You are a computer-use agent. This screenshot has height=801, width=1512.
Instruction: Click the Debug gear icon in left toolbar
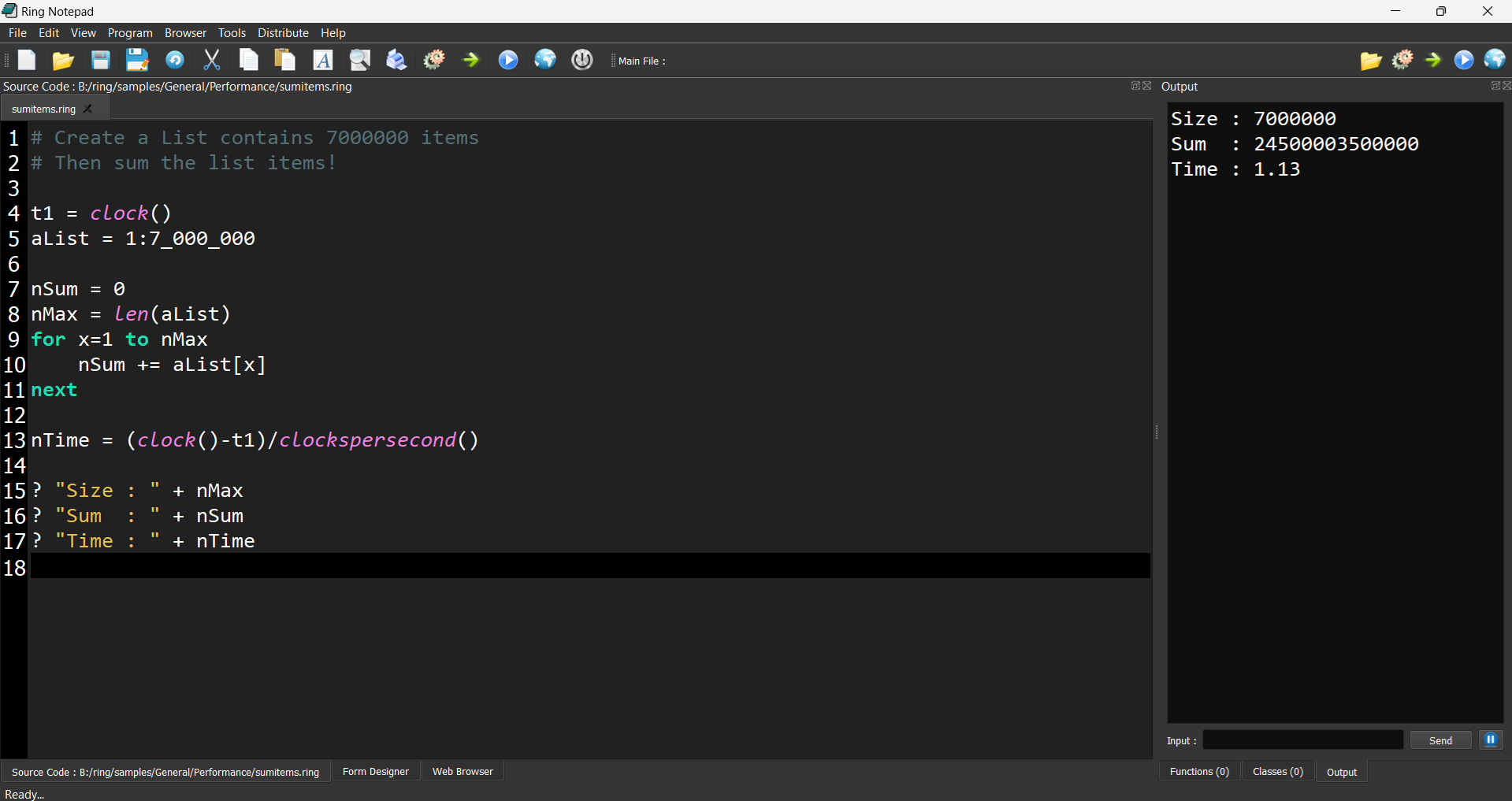434,60
